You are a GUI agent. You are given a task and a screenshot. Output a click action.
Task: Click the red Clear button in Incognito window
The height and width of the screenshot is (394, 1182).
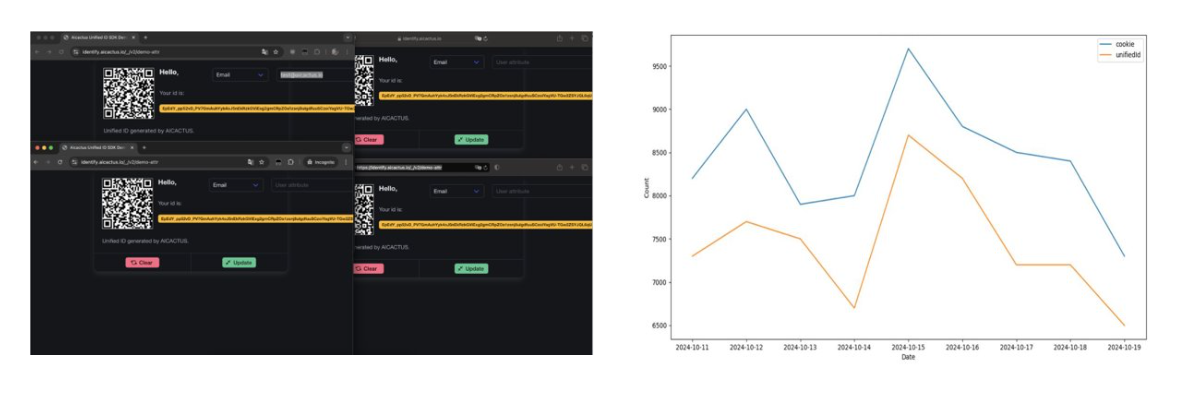click(142, 262)
